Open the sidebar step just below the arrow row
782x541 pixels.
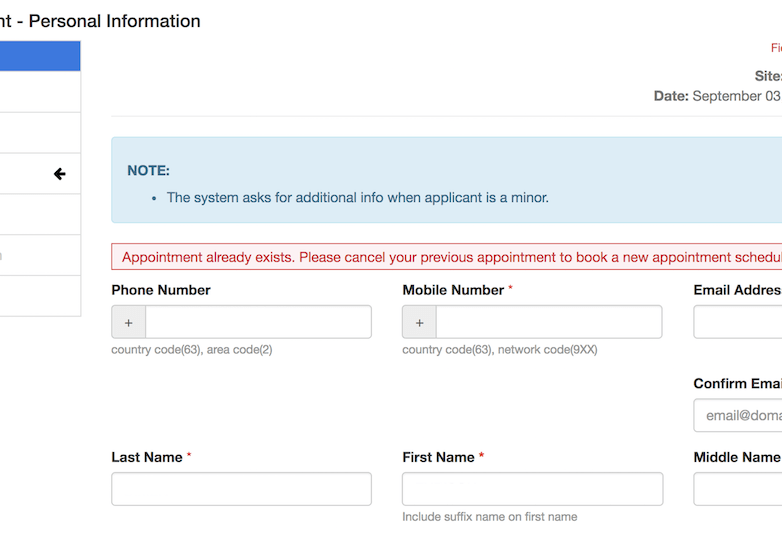[39, 215]
